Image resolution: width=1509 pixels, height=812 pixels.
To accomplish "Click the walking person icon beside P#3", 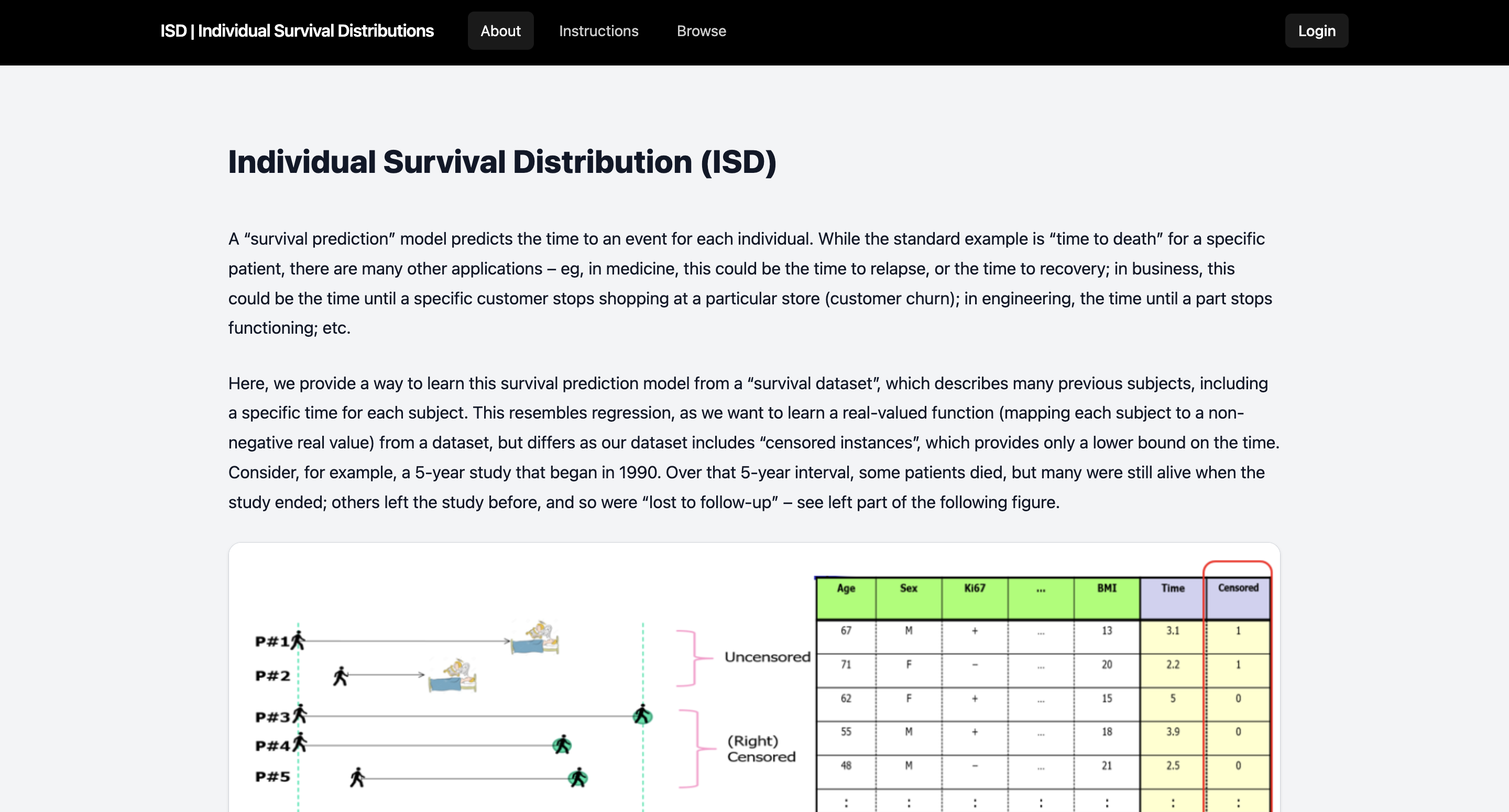I will point(300,714).
